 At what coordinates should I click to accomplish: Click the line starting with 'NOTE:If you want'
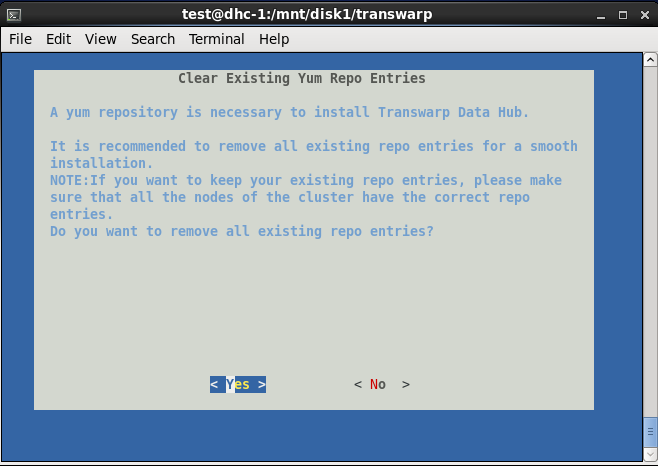click(x=306, y=180)
